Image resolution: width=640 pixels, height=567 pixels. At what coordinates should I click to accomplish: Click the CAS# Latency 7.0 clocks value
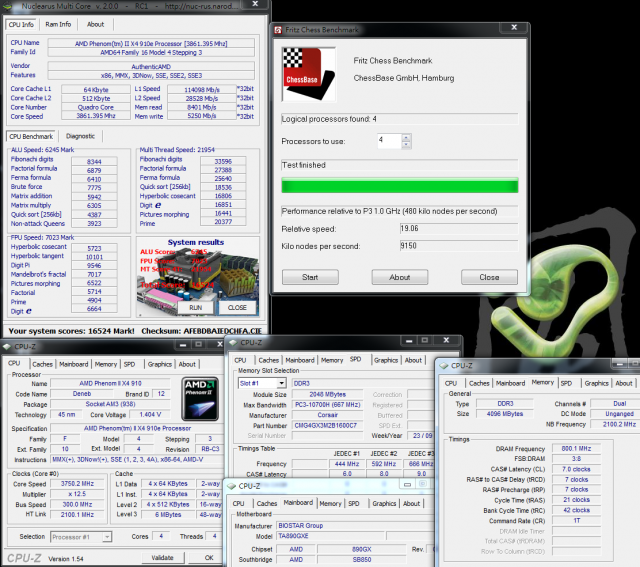(576, 469)
